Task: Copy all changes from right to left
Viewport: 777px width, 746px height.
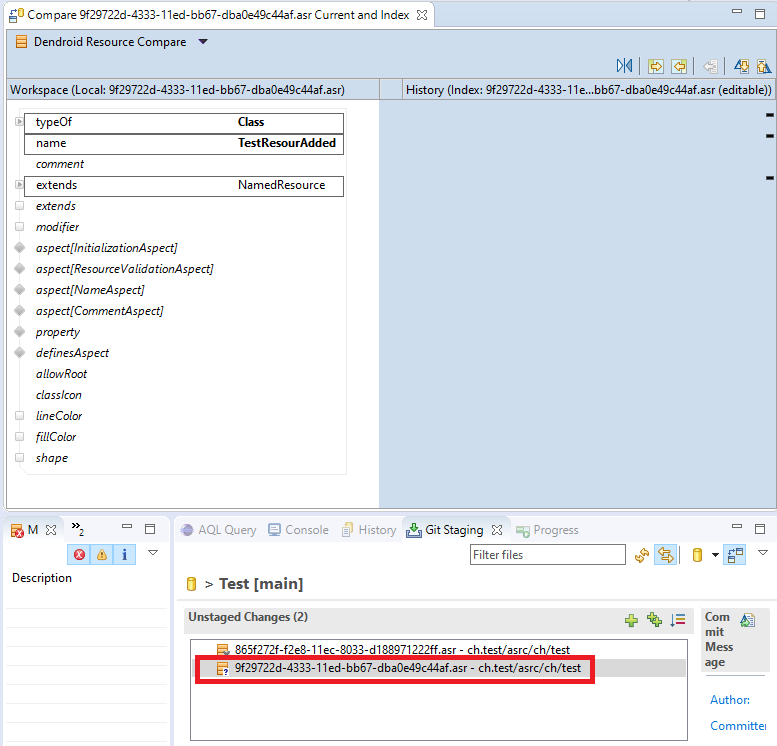Action: pos(679,66)
